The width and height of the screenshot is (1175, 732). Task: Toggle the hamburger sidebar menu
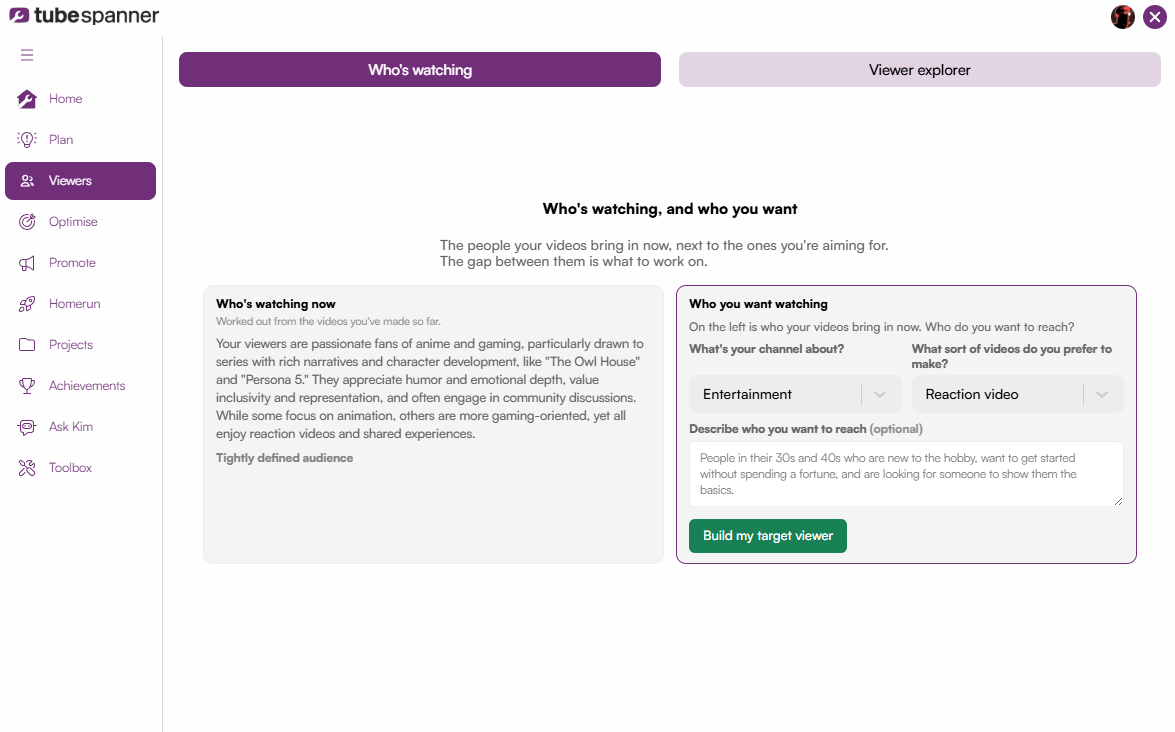[27, 55]
